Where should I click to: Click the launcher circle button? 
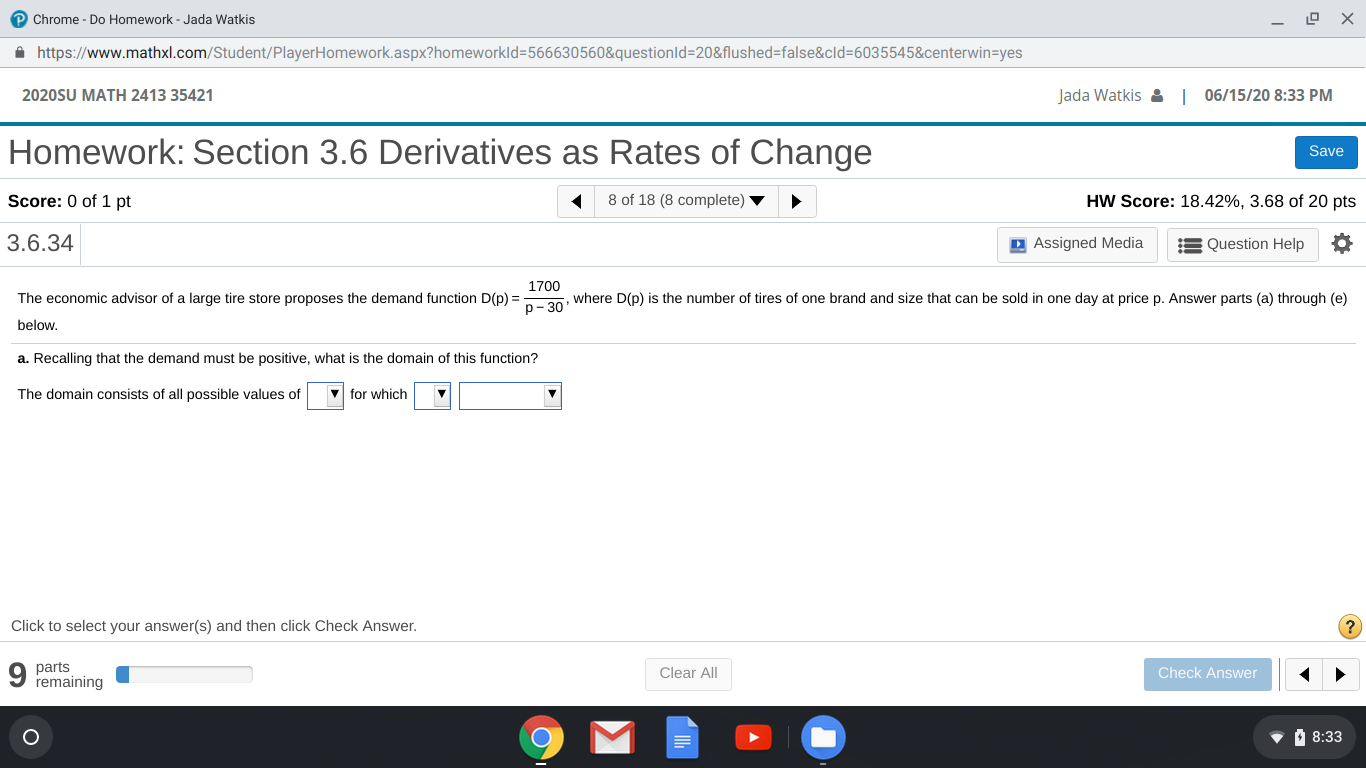pyautogui.click(x=30, y=738)
